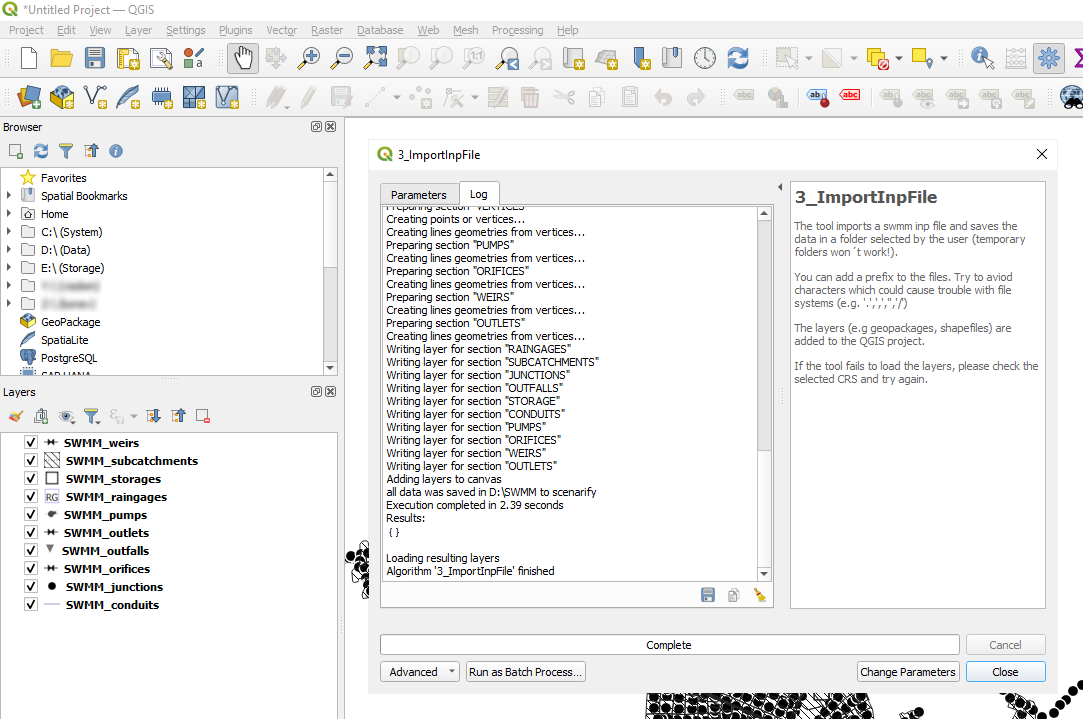Toggle the SWMM_subcatchments layer checkbox
The width and height of the screenshot is (1083, 719).
[x=31, y=461]
